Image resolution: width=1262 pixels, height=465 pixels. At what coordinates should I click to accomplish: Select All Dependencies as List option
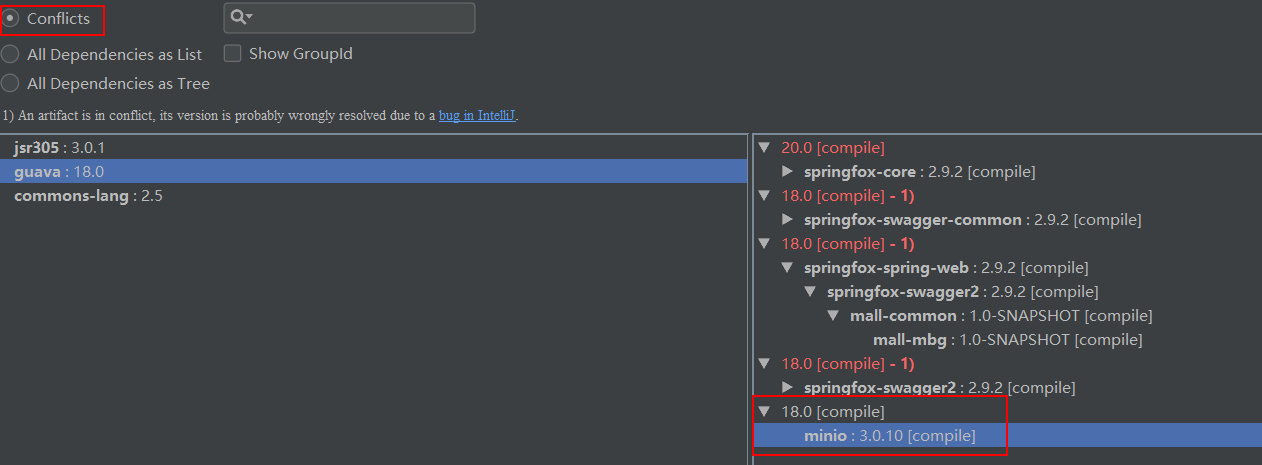click(11, 54)
